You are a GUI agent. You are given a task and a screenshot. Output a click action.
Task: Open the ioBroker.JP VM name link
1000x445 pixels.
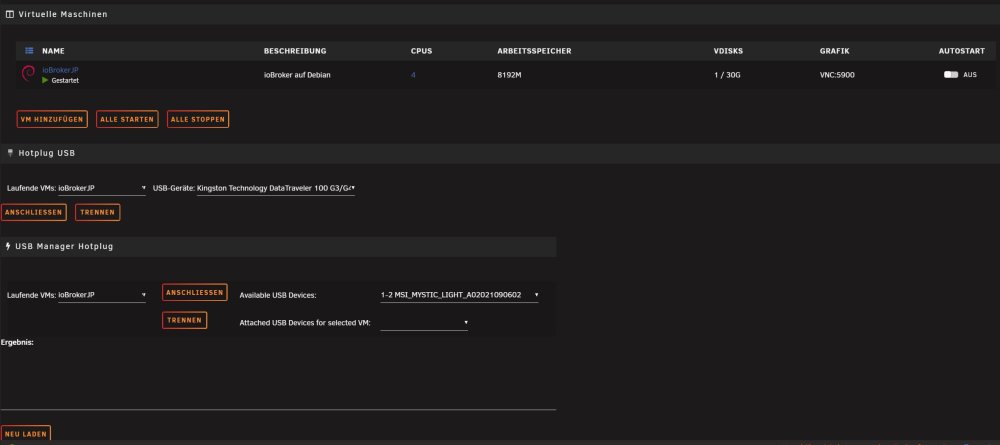coord(60,70)
